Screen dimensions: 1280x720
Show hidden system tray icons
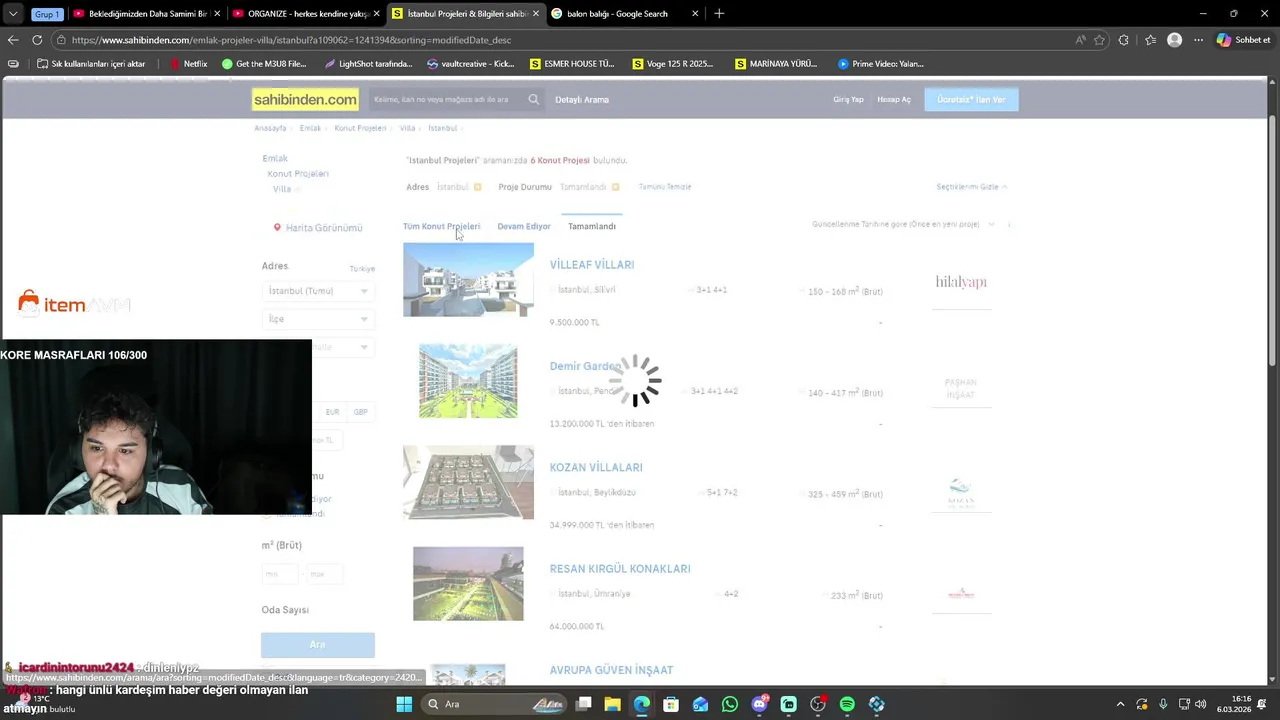click(x=1120, y=704)
